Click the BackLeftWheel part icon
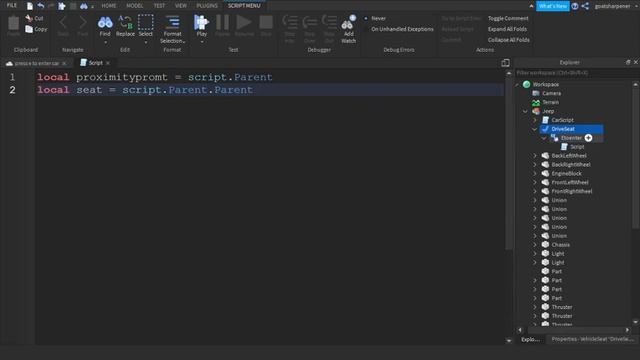Image resolution: width=640 pixels, height=360 pixels. tap(545, 156)
